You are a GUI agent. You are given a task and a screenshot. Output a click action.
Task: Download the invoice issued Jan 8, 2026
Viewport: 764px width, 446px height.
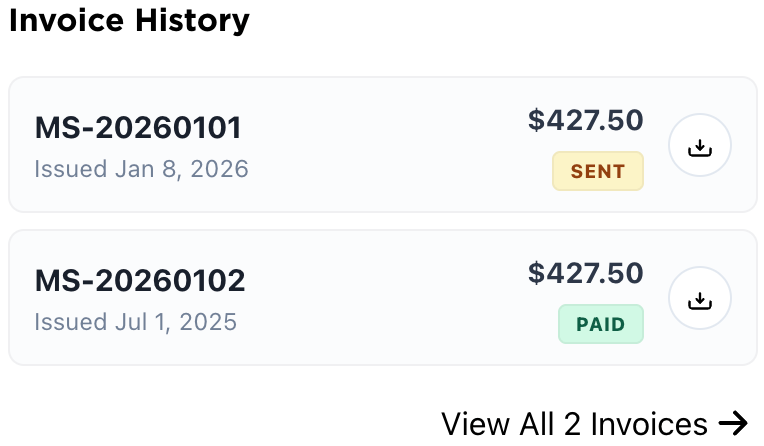coord(700,146)
